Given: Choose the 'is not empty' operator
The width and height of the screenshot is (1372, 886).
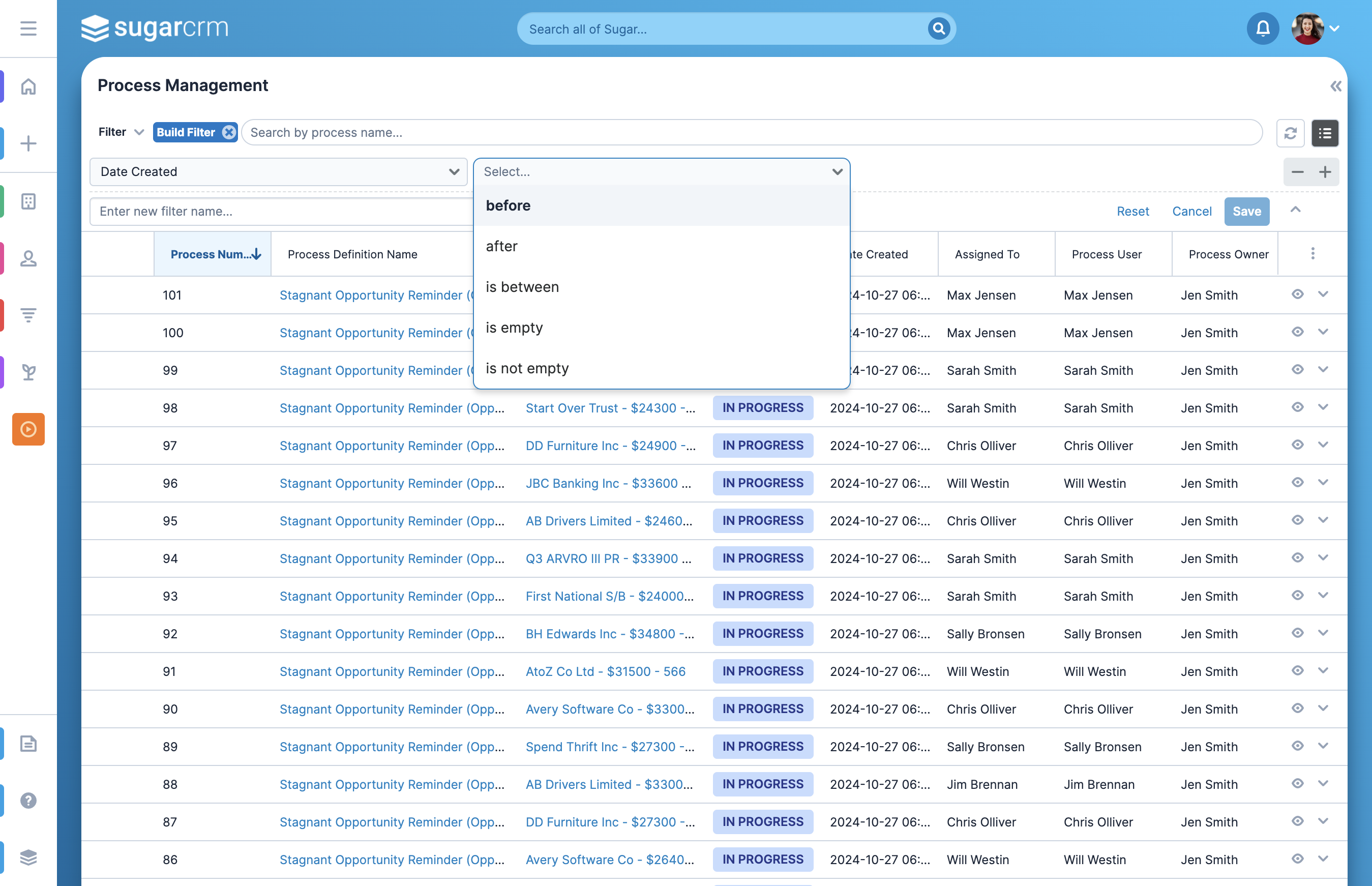Looking at the screenshot, I should pos(662,368).
